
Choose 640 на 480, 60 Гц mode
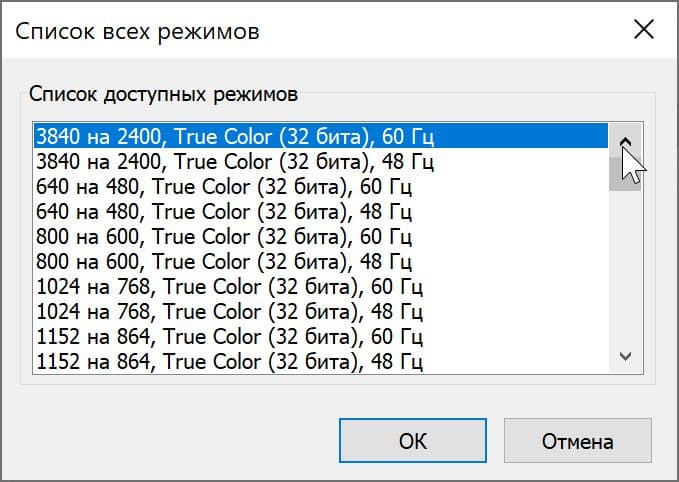coord(224,186)
